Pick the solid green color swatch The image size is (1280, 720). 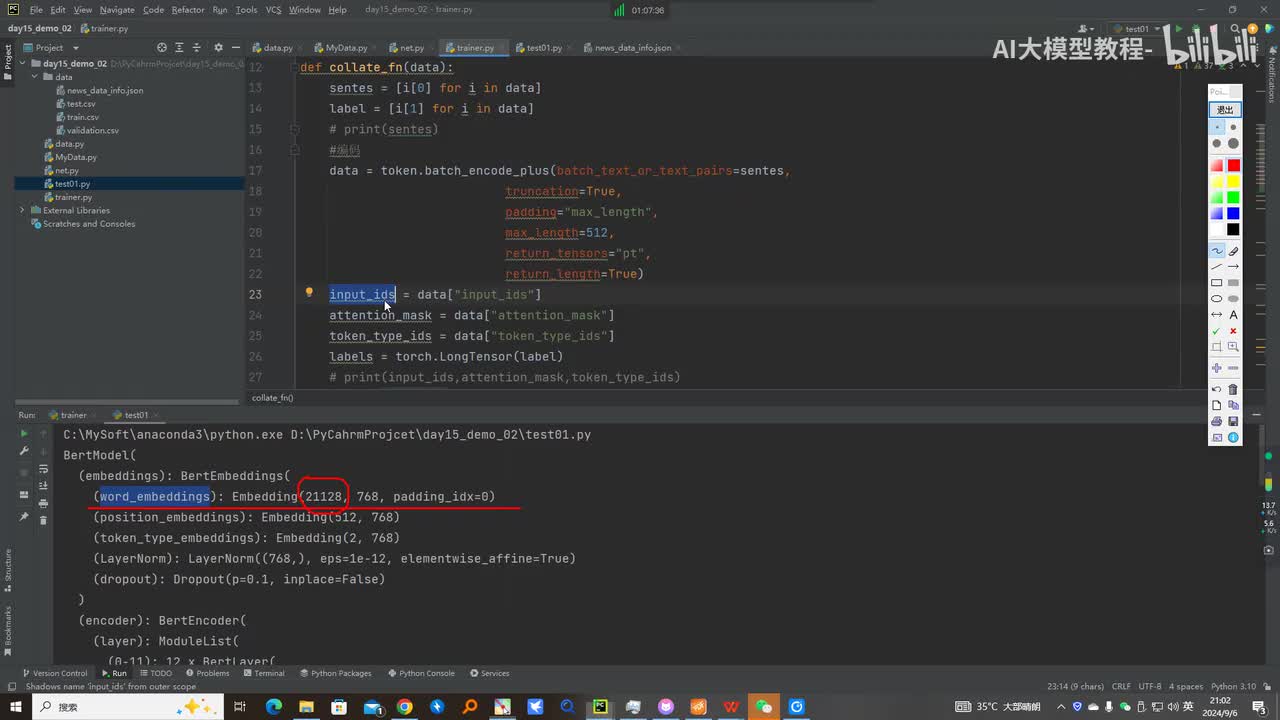point(1233,198)
